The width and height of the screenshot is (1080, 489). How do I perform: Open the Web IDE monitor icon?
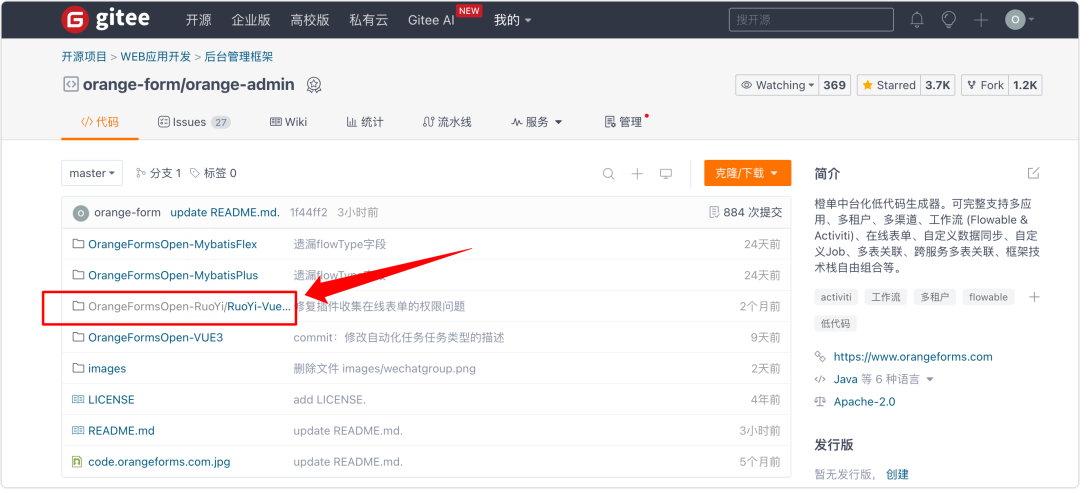point(665,174)
